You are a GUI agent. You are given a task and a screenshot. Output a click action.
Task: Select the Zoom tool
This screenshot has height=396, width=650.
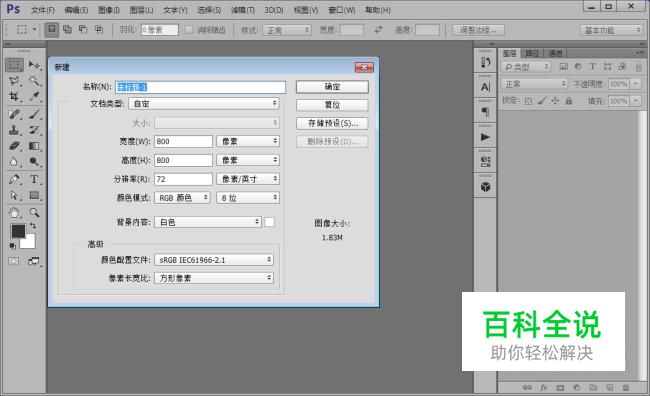(34, 213)
